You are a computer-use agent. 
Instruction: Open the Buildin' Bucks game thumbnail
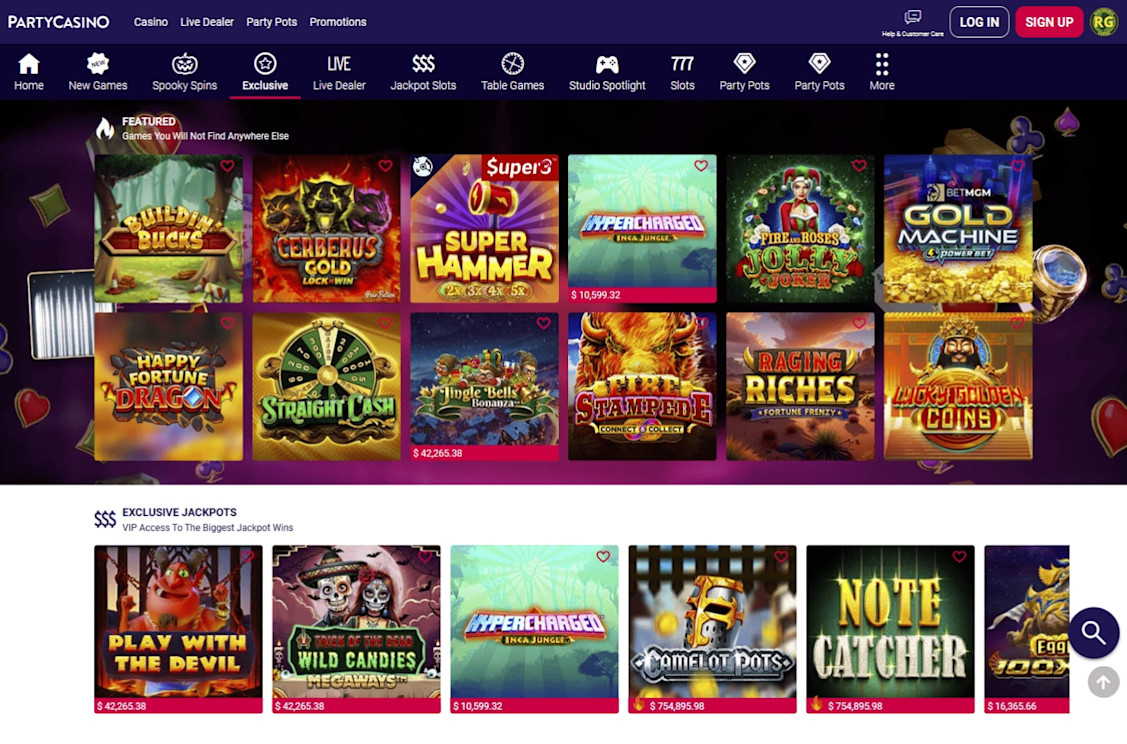(168, 229)
